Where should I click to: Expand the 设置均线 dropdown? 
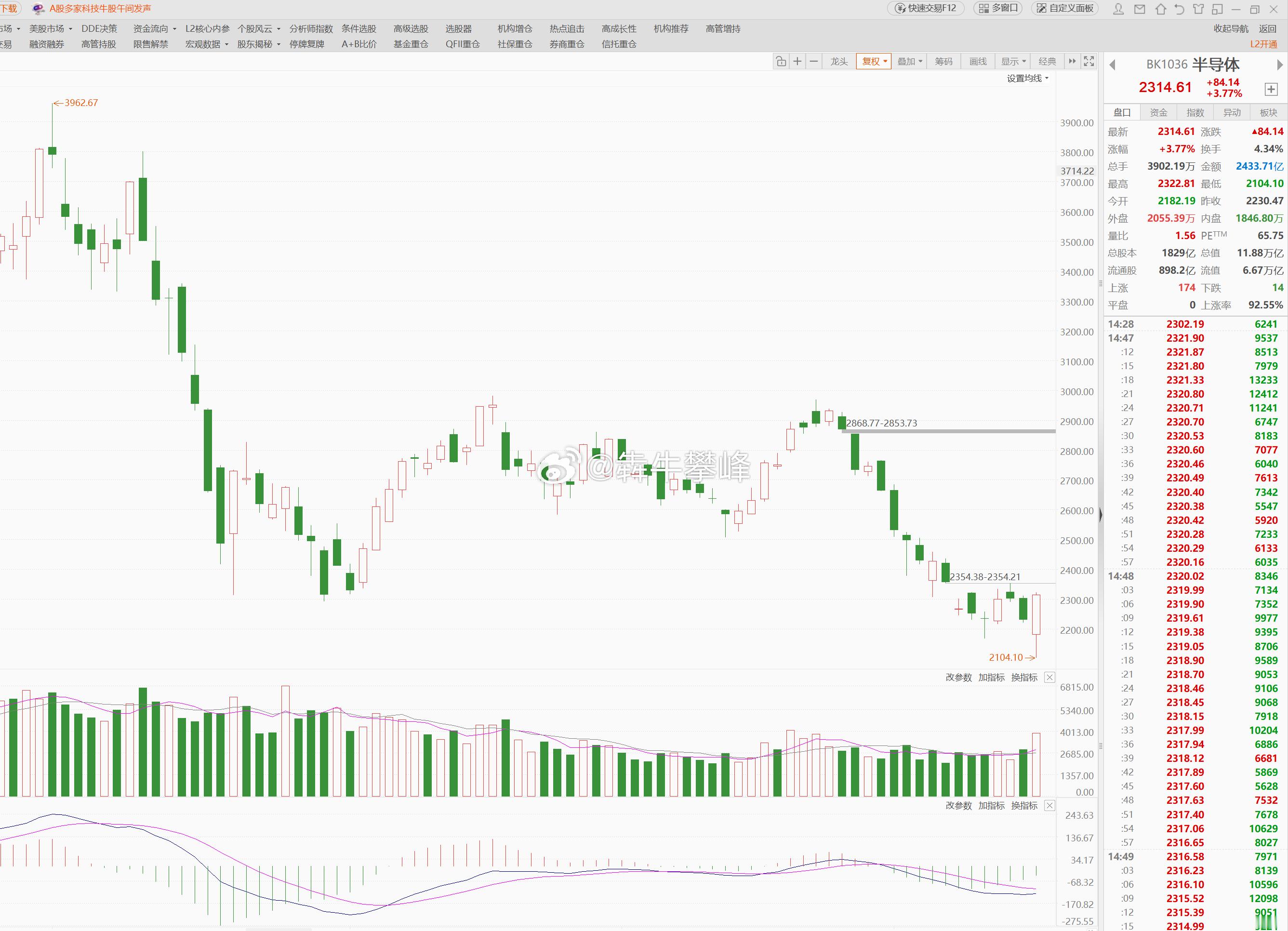1027,79
